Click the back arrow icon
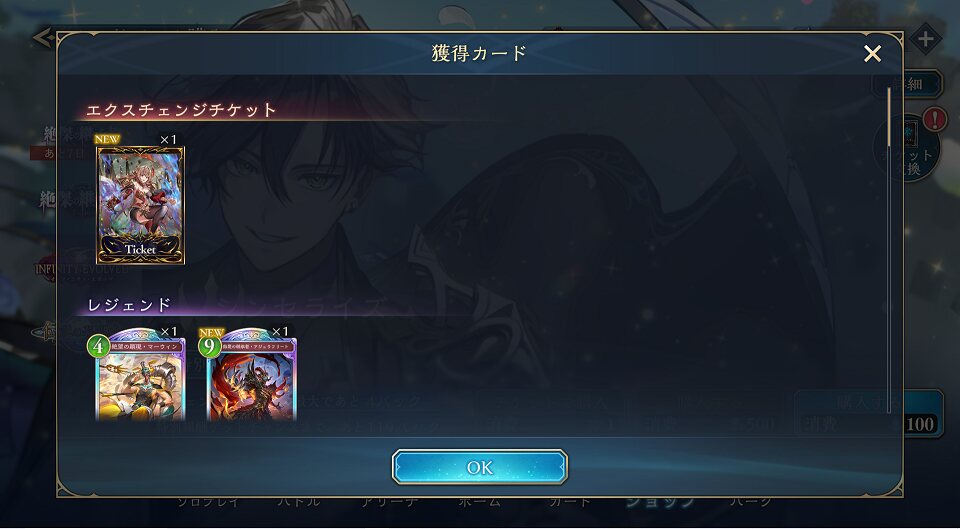The image size is (960, 529). pyautogui.click(x=43, y=37)
